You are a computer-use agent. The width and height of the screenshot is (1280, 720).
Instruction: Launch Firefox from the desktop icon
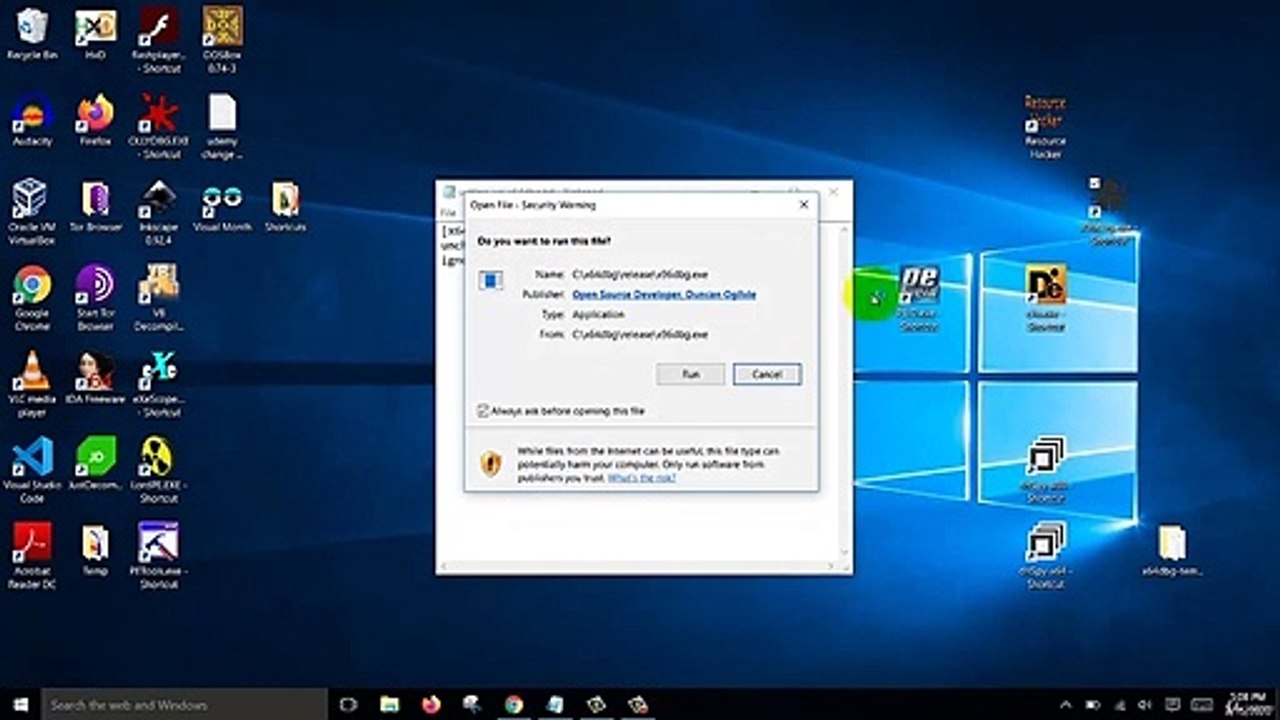point(95,120)
